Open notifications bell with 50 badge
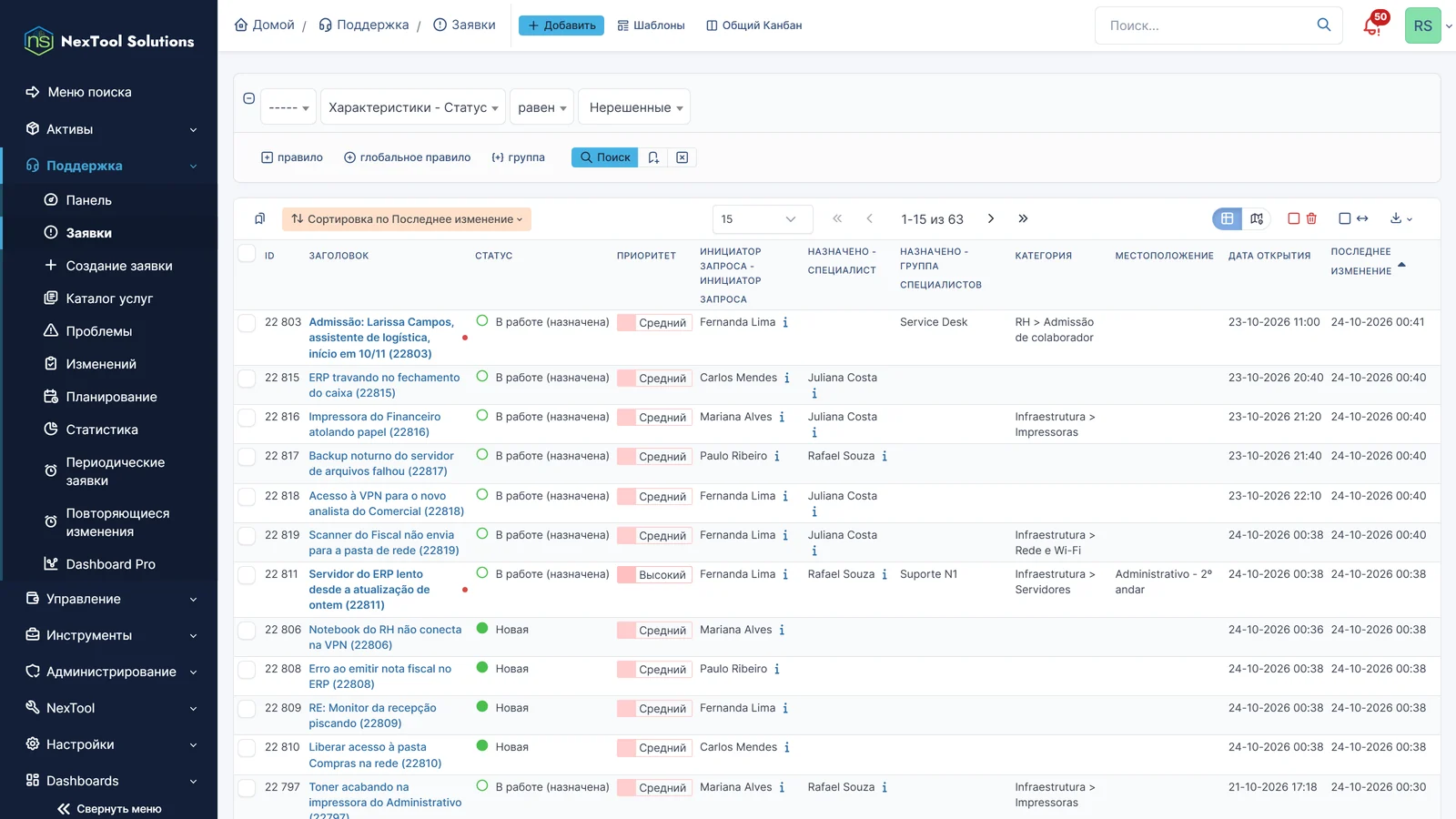Screen dimensions: 1456x819 coord(1372,25)
